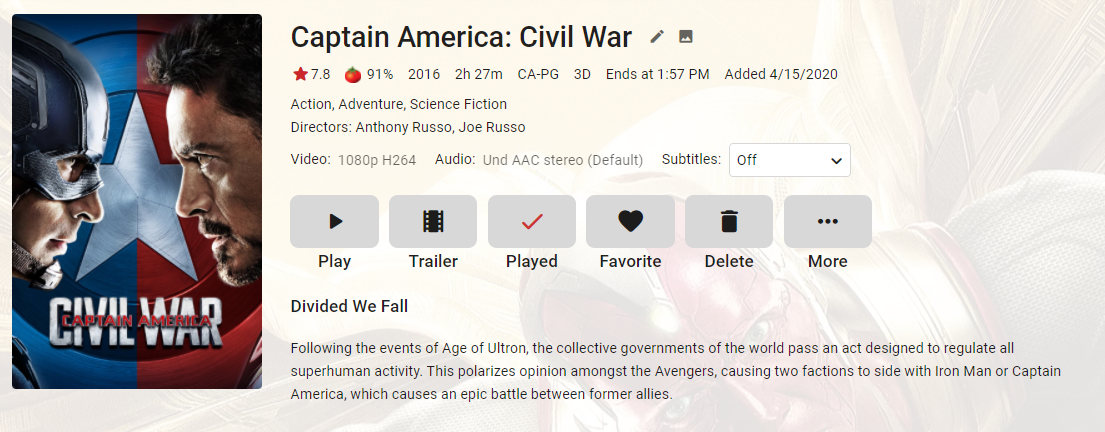Click the red star community rating
Screen dimensions: 1105x432
pyautogui.click(x=301, y=74)
